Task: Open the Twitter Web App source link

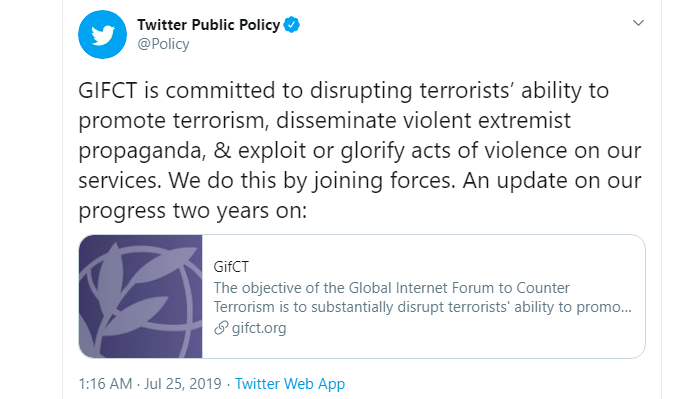Action: [290, 384]
